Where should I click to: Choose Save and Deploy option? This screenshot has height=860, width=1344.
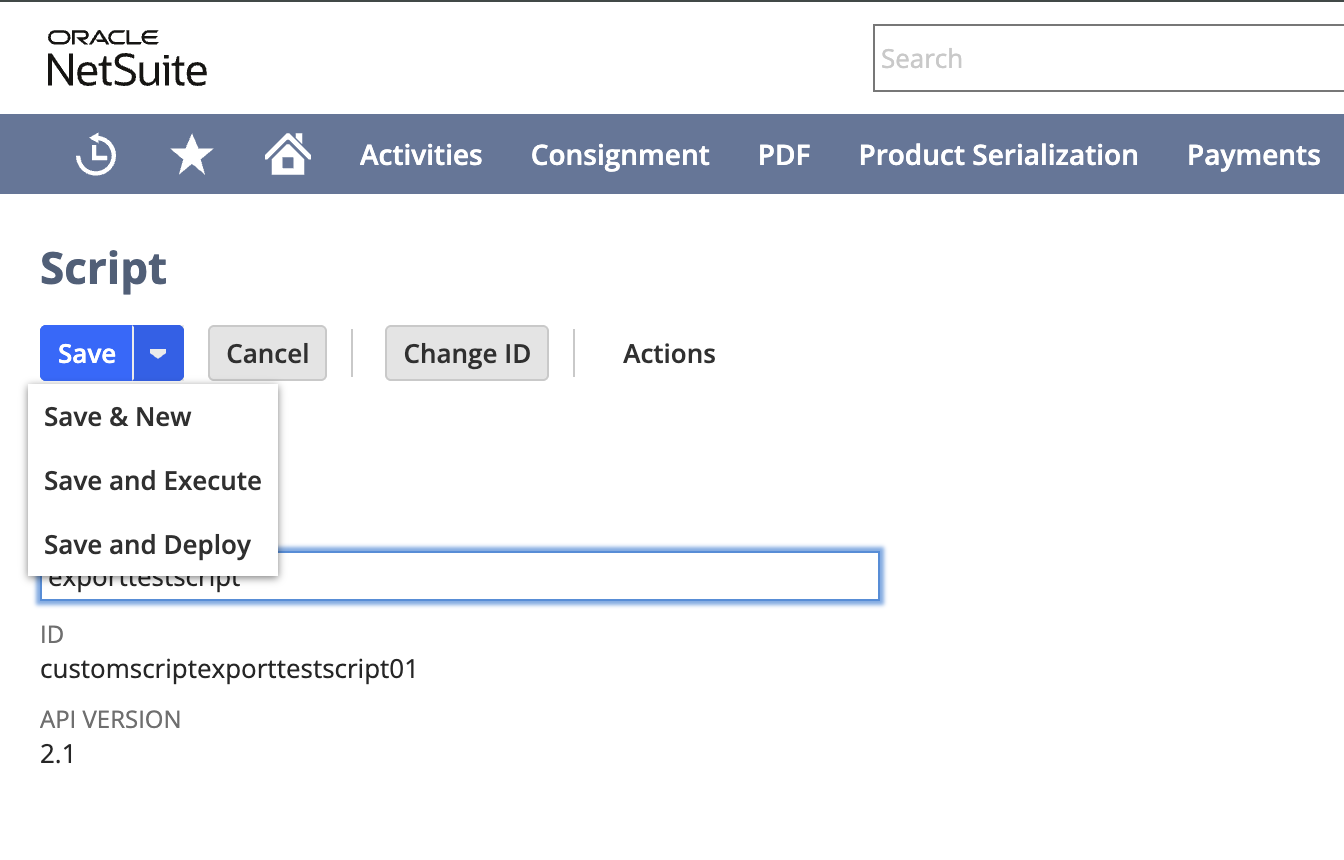(153, 545)
